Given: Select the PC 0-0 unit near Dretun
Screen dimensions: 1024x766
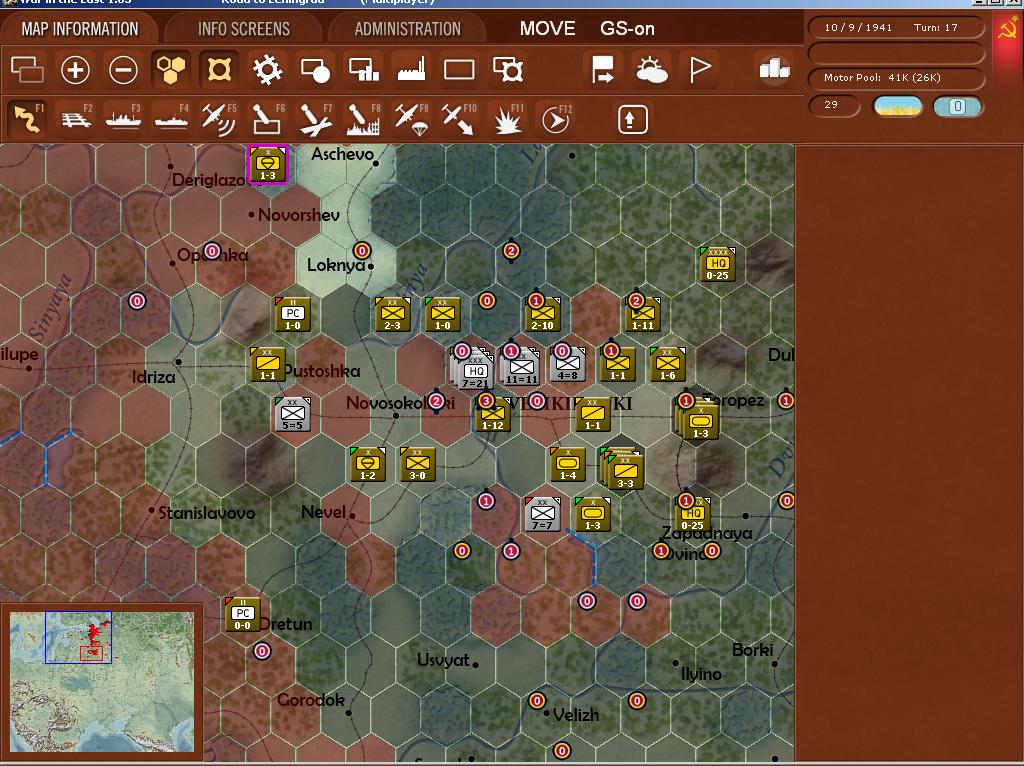Looking at the screenshot, I should 242,614.
